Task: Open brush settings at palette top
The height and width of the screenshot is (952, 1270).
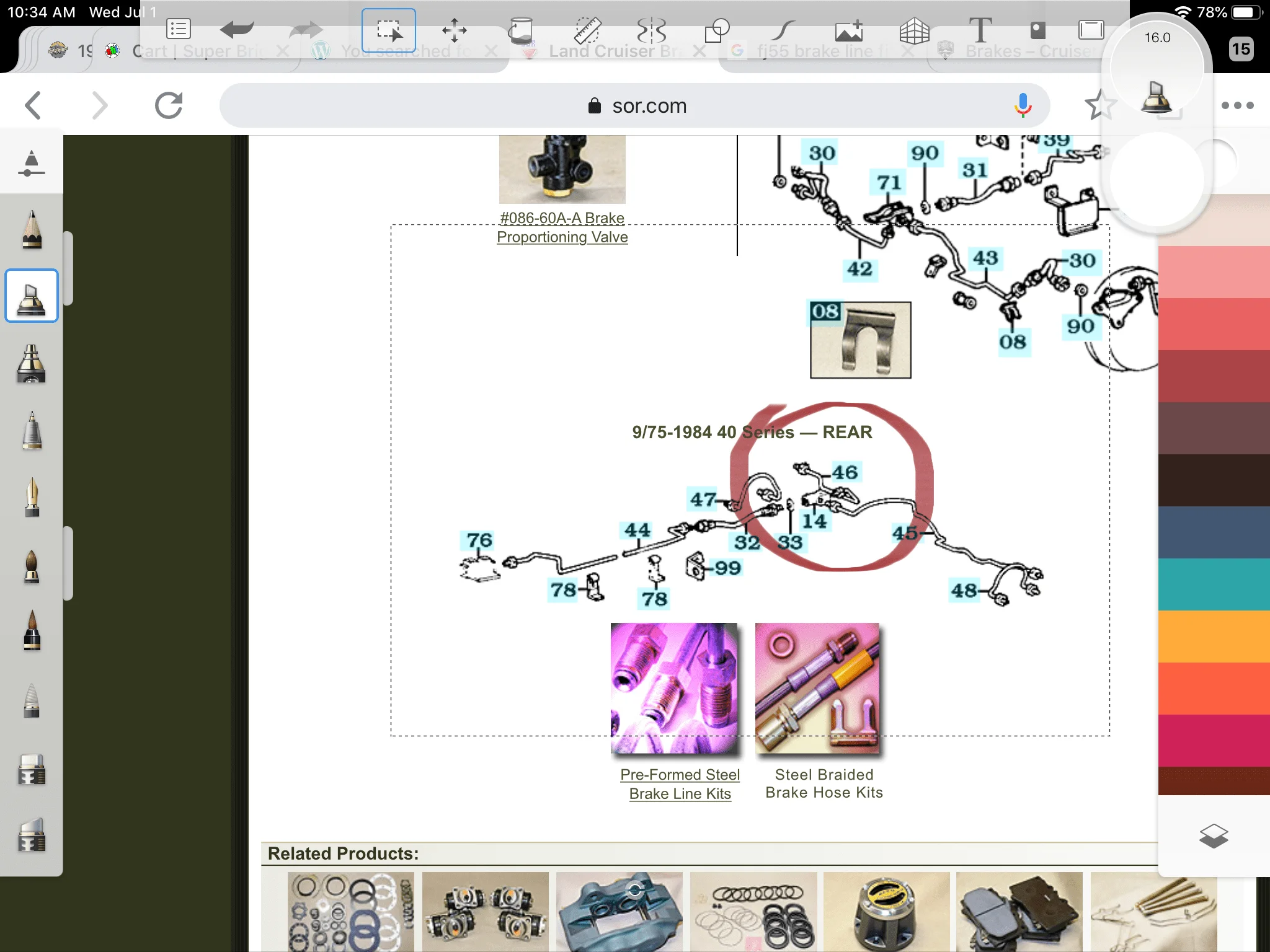Action: (x=31, y=163)
